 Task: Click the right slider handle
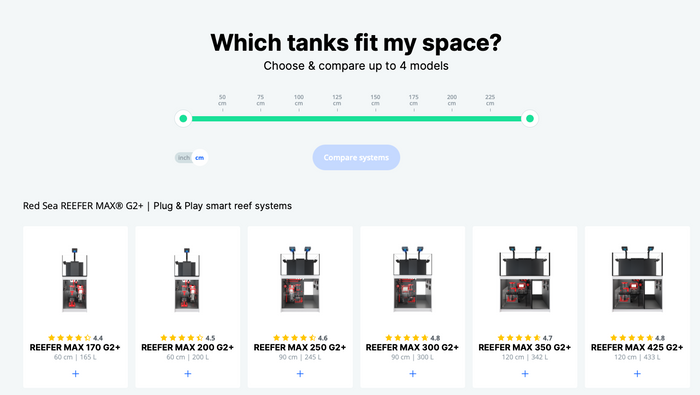tap(530, 118)
